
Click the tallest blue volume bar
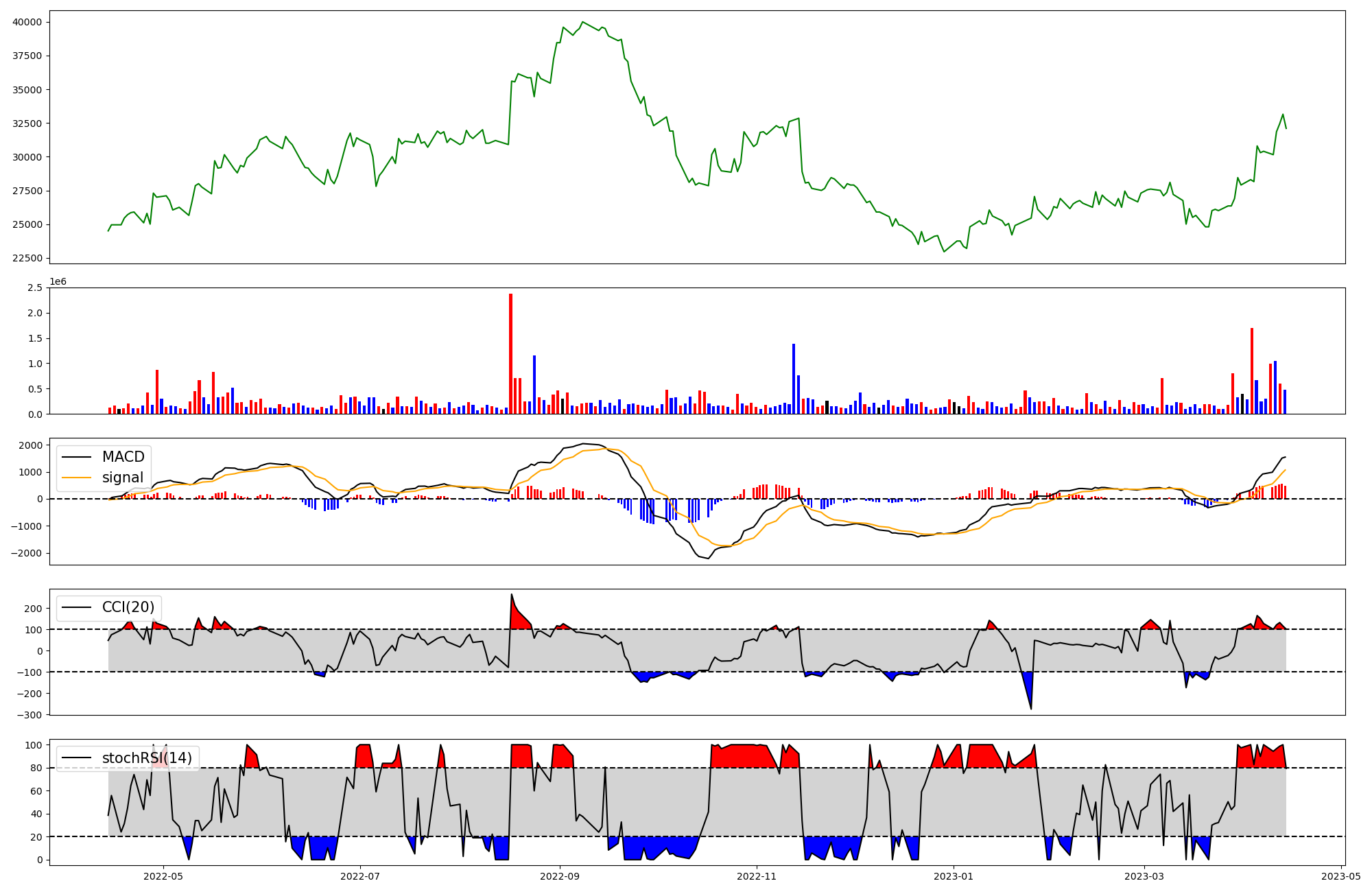coord(794,379)
